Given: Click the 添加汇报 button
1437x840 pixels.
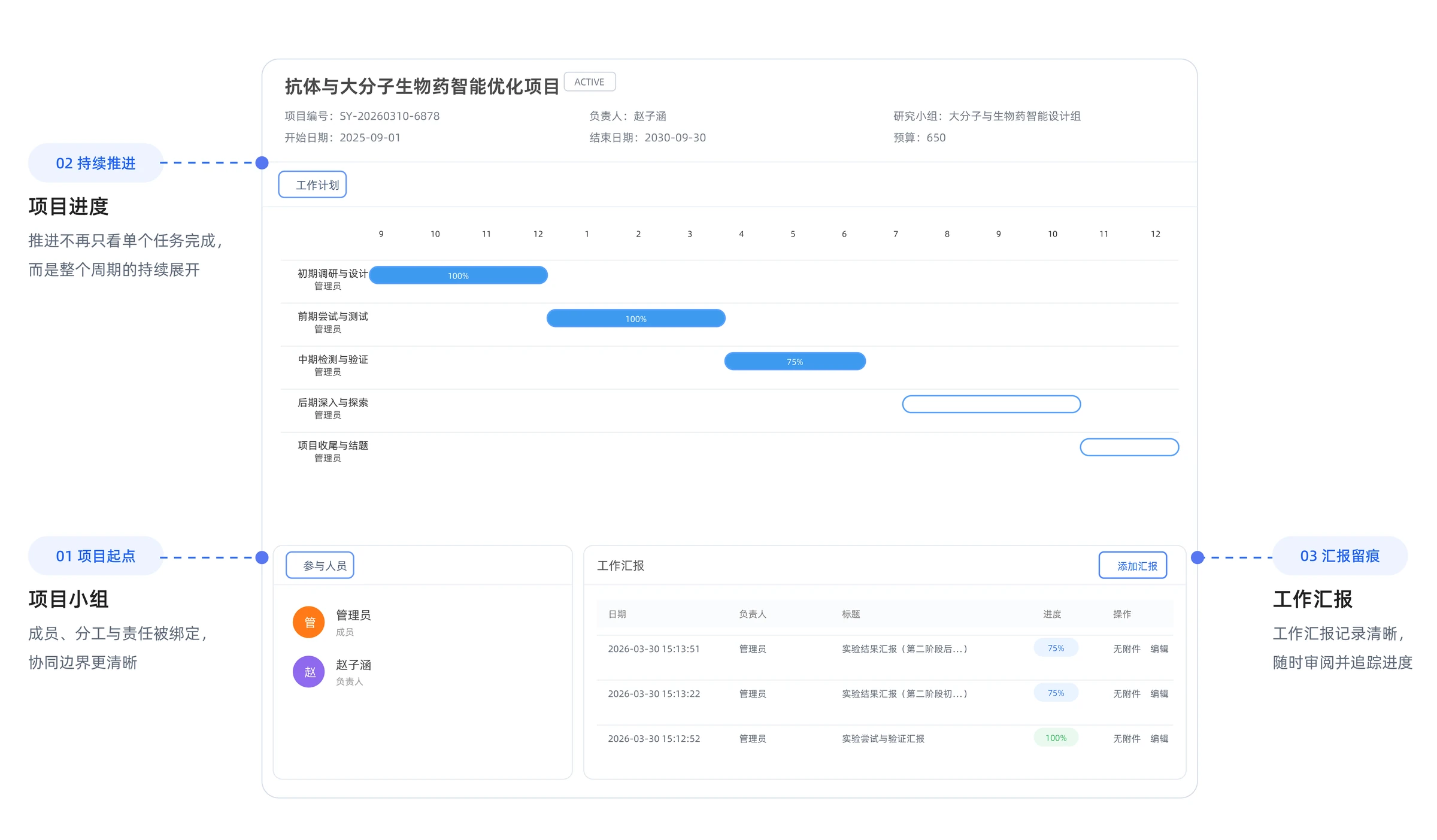Looking at the screenshot, I should click(1133, 565).
